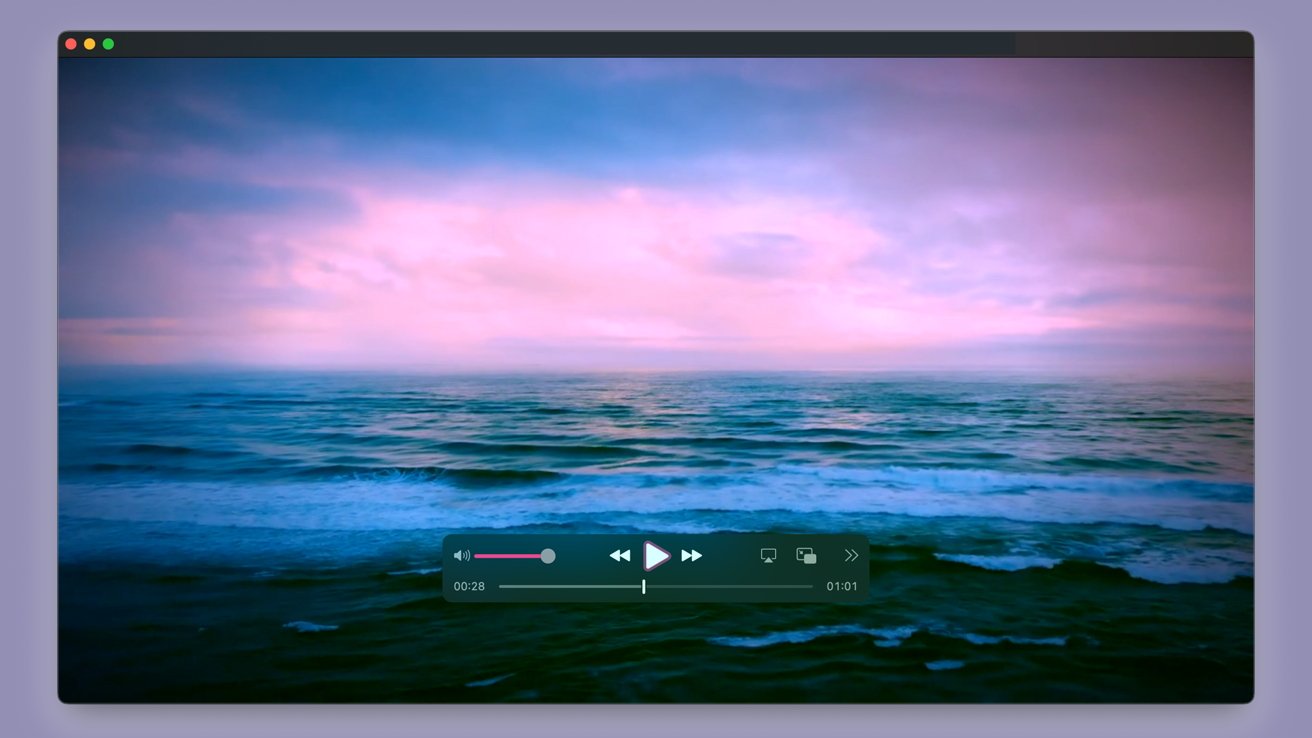Click the green full-screen traffic light
Viewport: 1312px width, 738px height.
pyautogui.click(x=107, y=43)
